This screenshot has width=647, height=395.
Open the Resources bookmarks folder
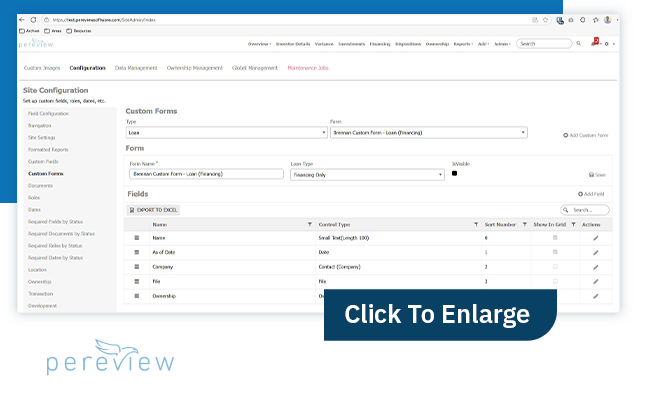pos(79,31)
